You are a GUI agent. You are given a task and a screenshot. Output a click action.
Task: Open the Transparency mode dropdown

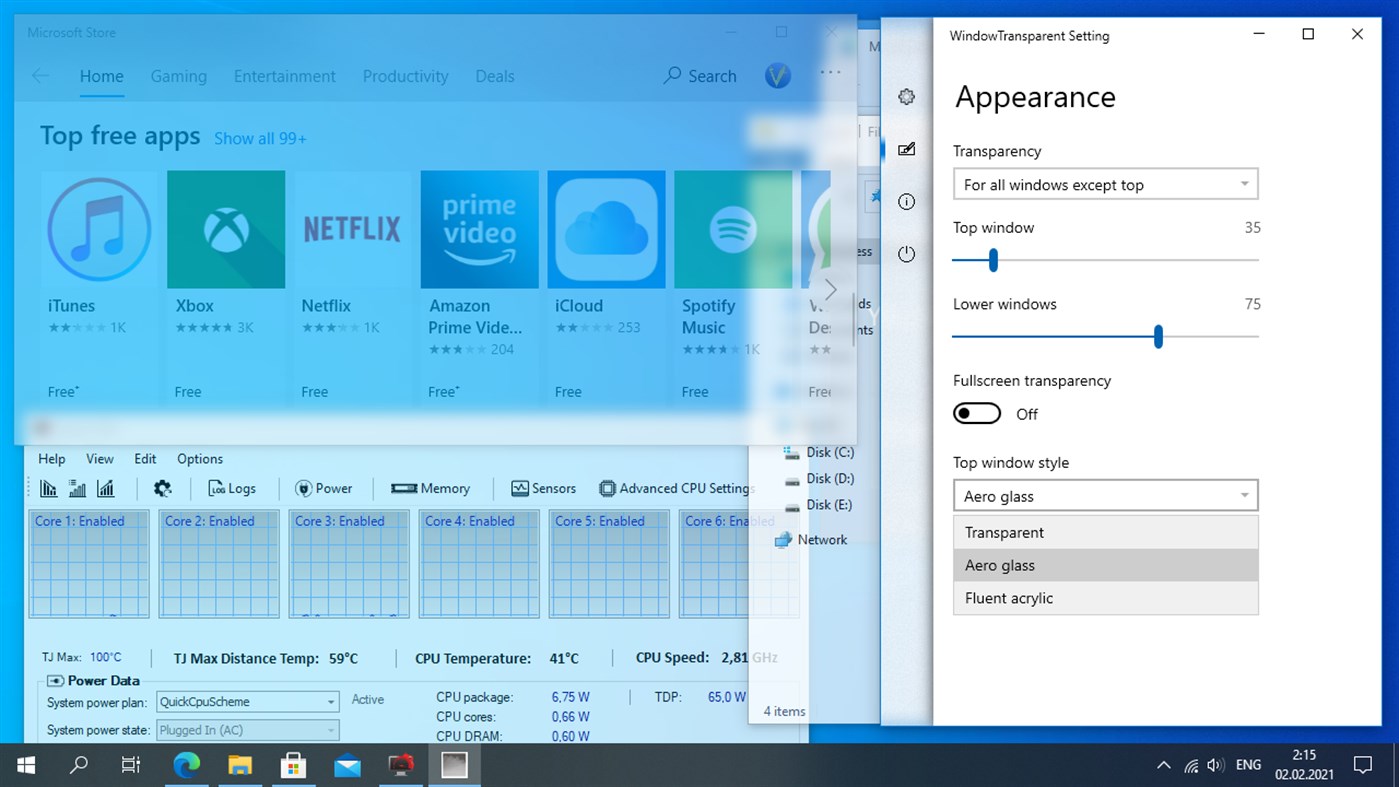1105,184
